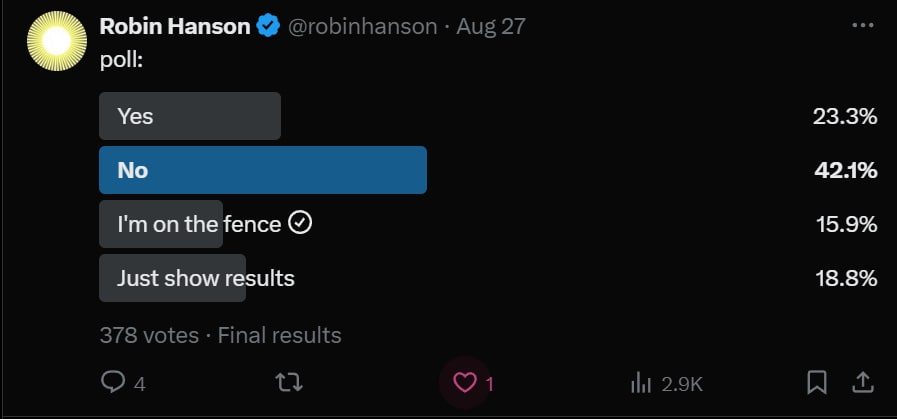Click the Yes poll result bar
Screen dimensions: 897x419
(190, 116)
